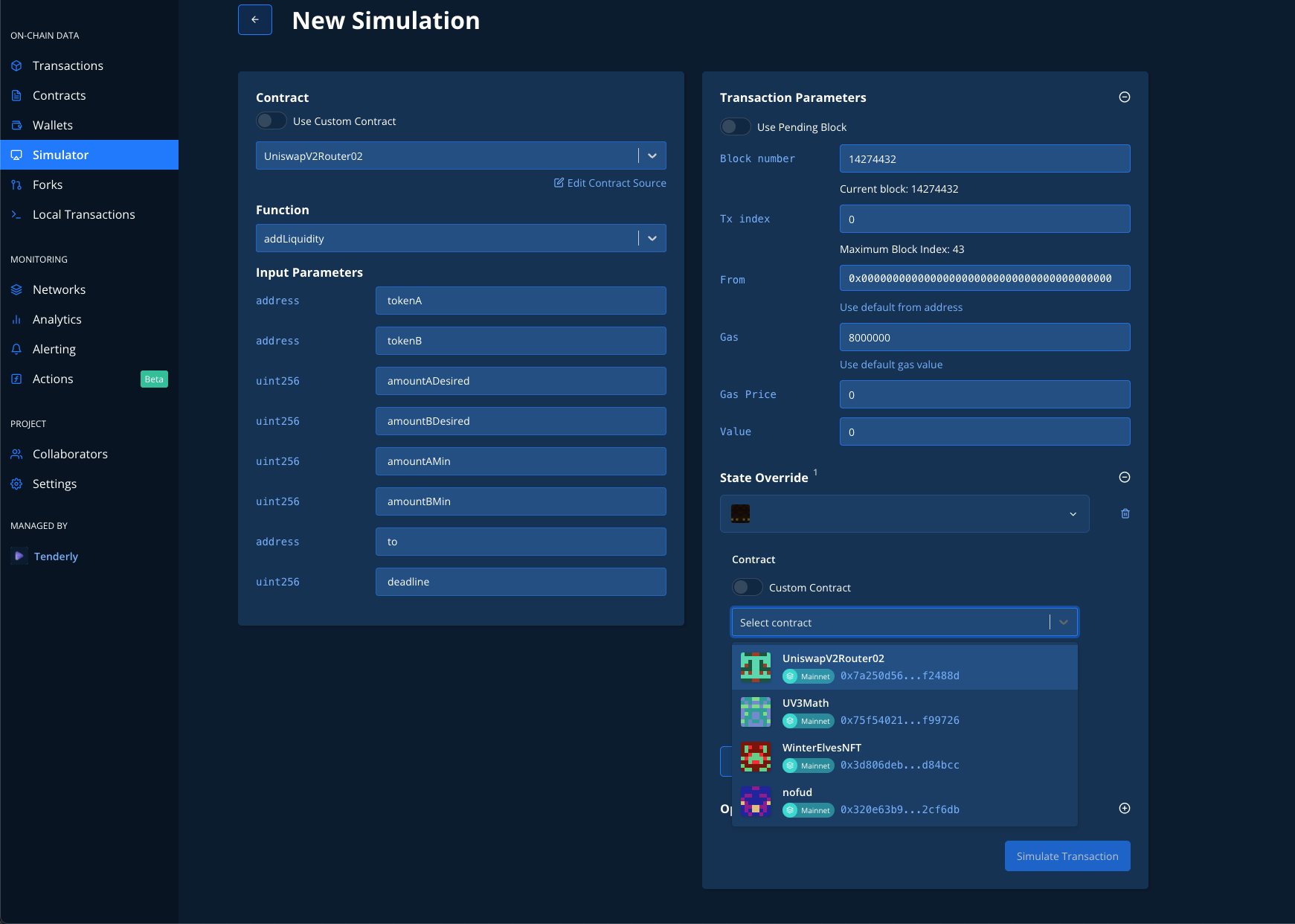1295x924 pixels.
Task: Click the amountADesired input field
Action: click(521, 381)
